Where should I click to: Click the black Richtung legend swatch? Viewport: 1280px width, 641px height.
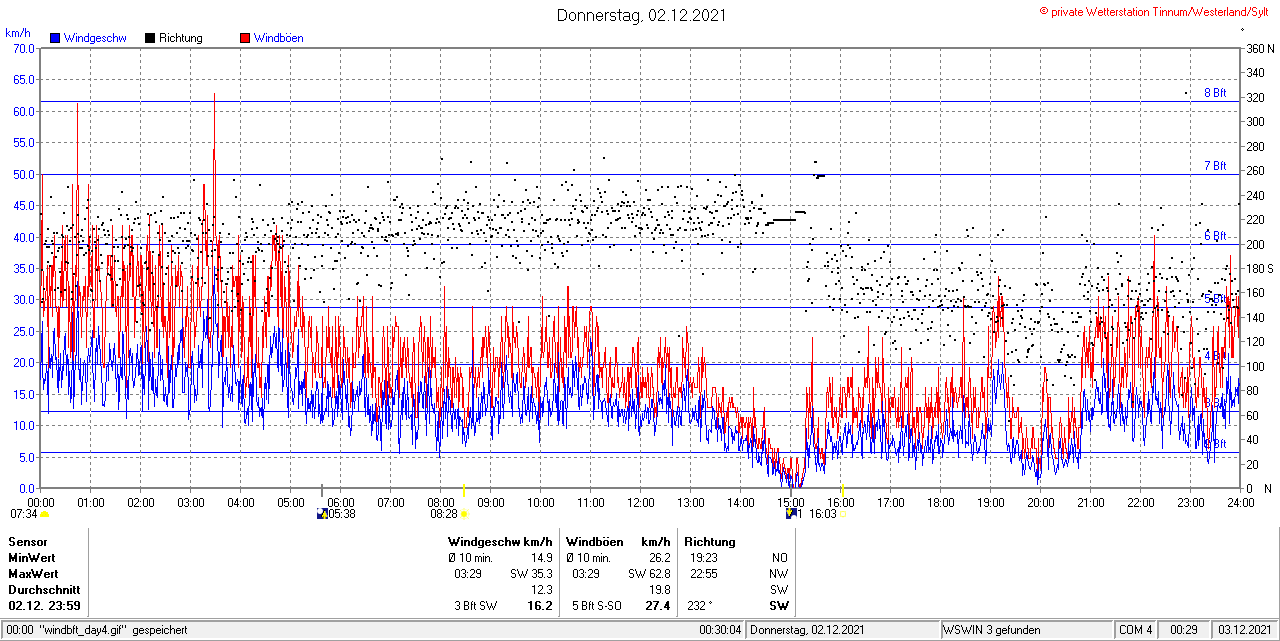tap(150, 38)
